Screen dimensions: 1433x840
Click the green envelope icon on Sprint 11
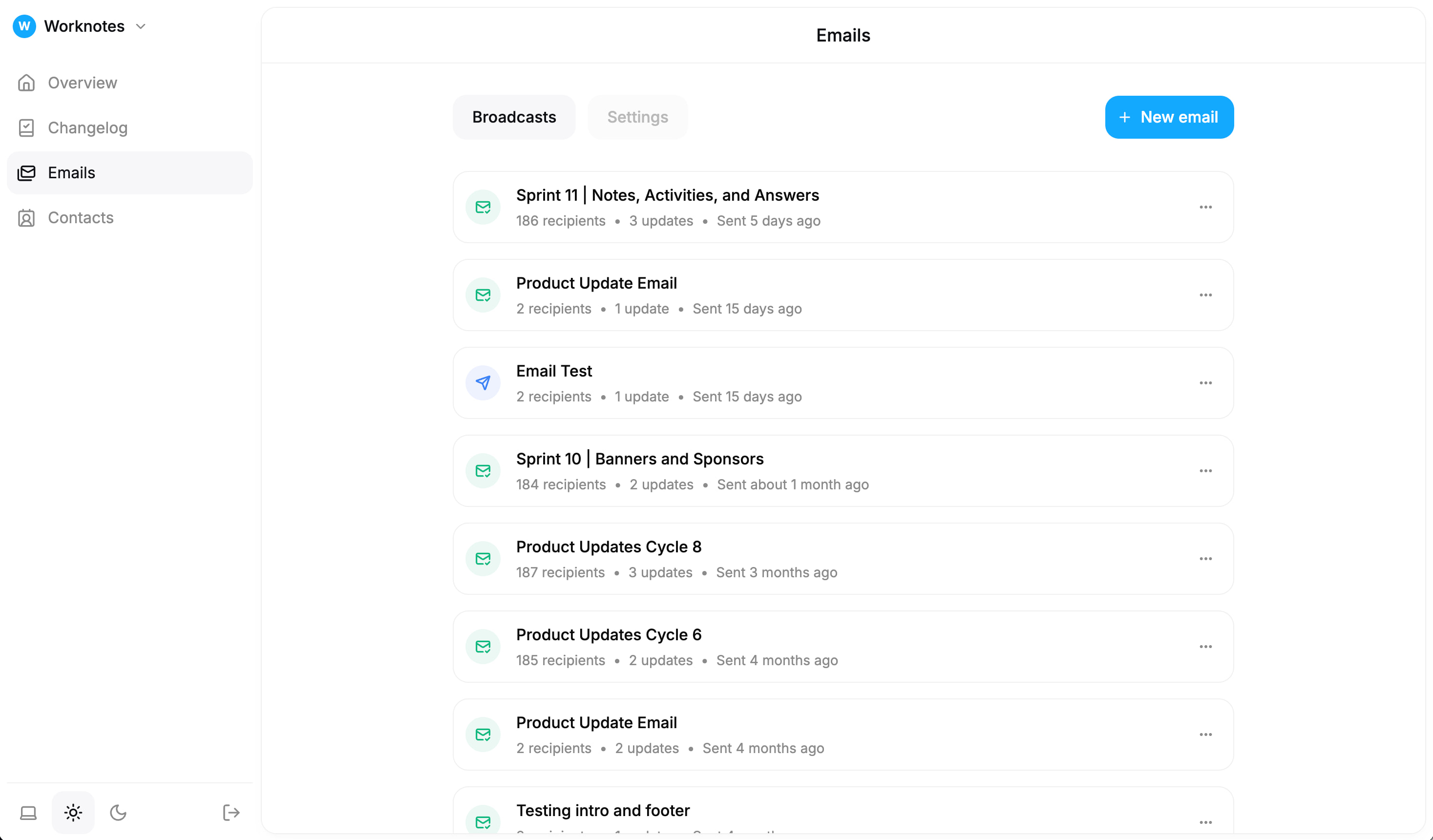tap(482, 207)
